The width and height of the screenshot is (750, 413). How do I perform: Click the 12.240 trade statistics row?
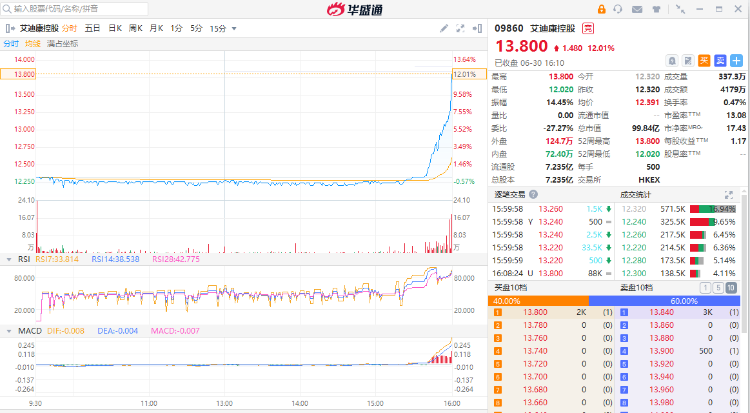[678, 222]
